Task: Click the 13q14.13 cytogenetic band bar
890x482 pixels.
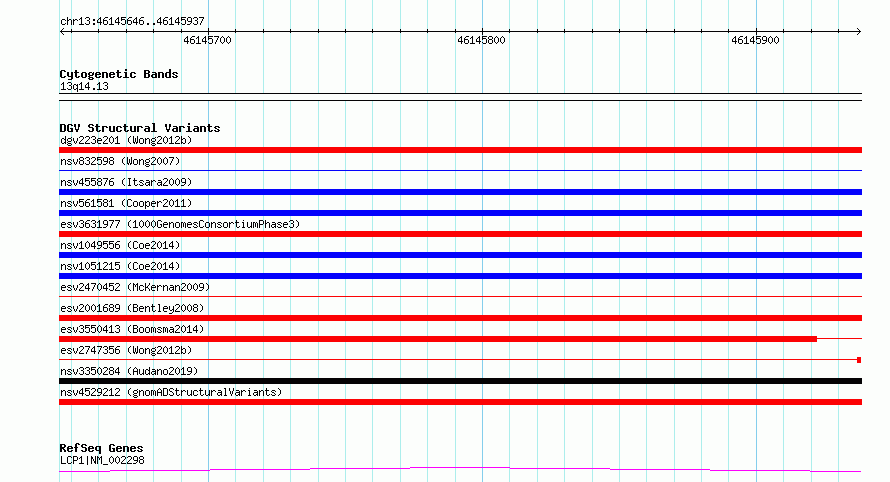Action: coord(460,97)
